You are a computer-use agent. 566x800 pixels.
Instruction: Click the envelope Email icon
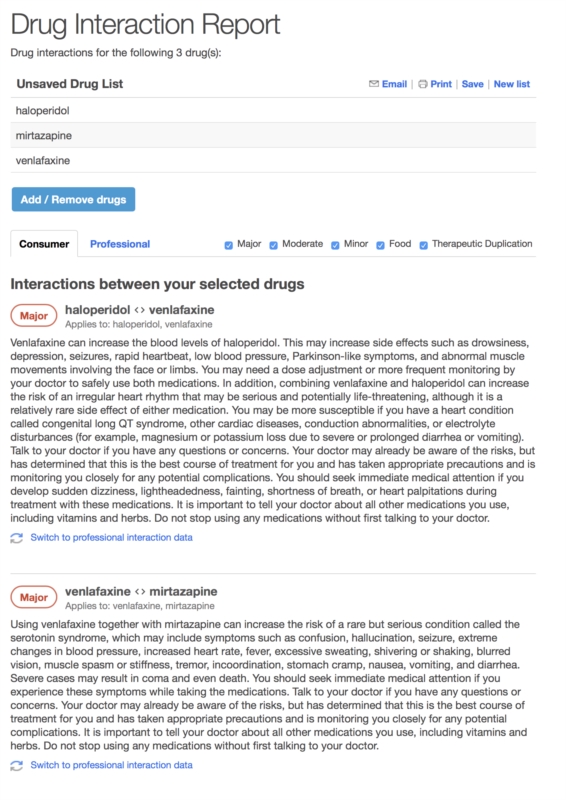point(374,84)
